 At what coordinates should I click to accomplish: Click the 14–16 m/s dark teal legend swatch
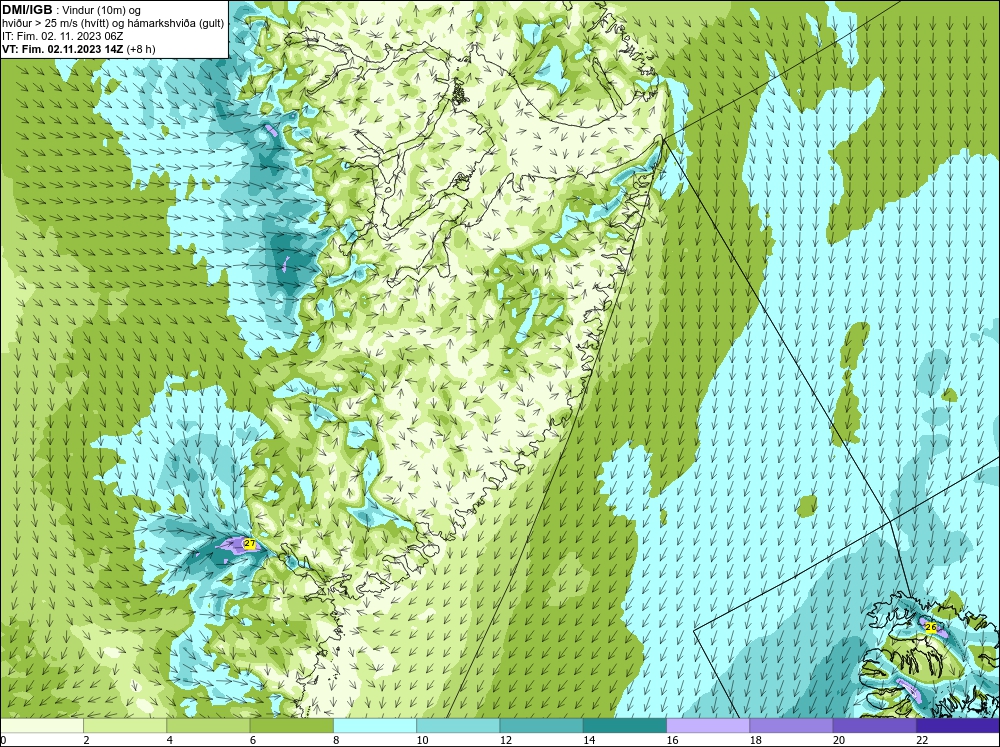pyautogui.click(x=624, y=726)
